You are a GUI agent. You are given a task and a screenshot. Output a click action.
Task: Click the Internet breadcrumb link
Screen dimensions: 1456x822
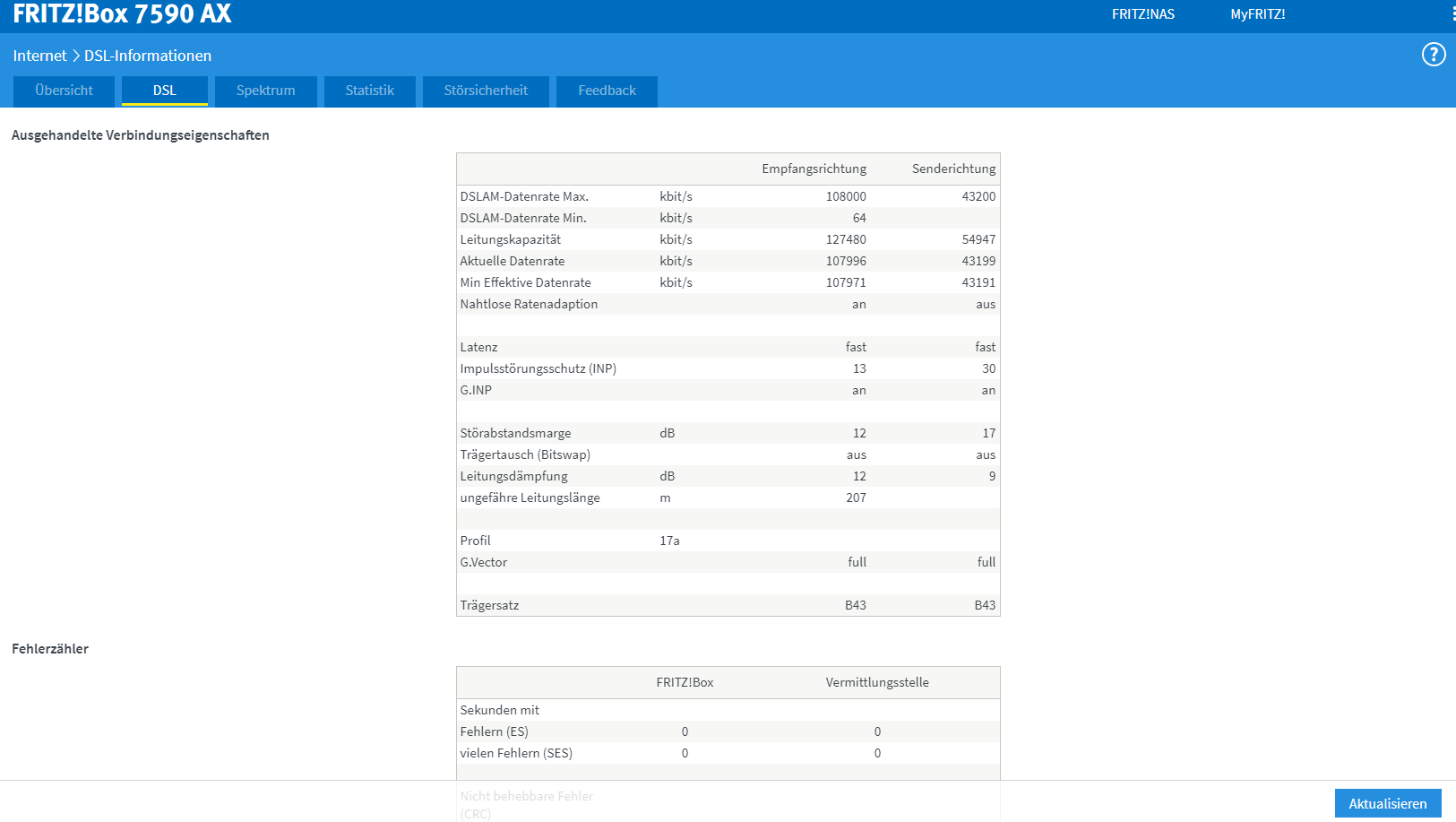(39, 56)
